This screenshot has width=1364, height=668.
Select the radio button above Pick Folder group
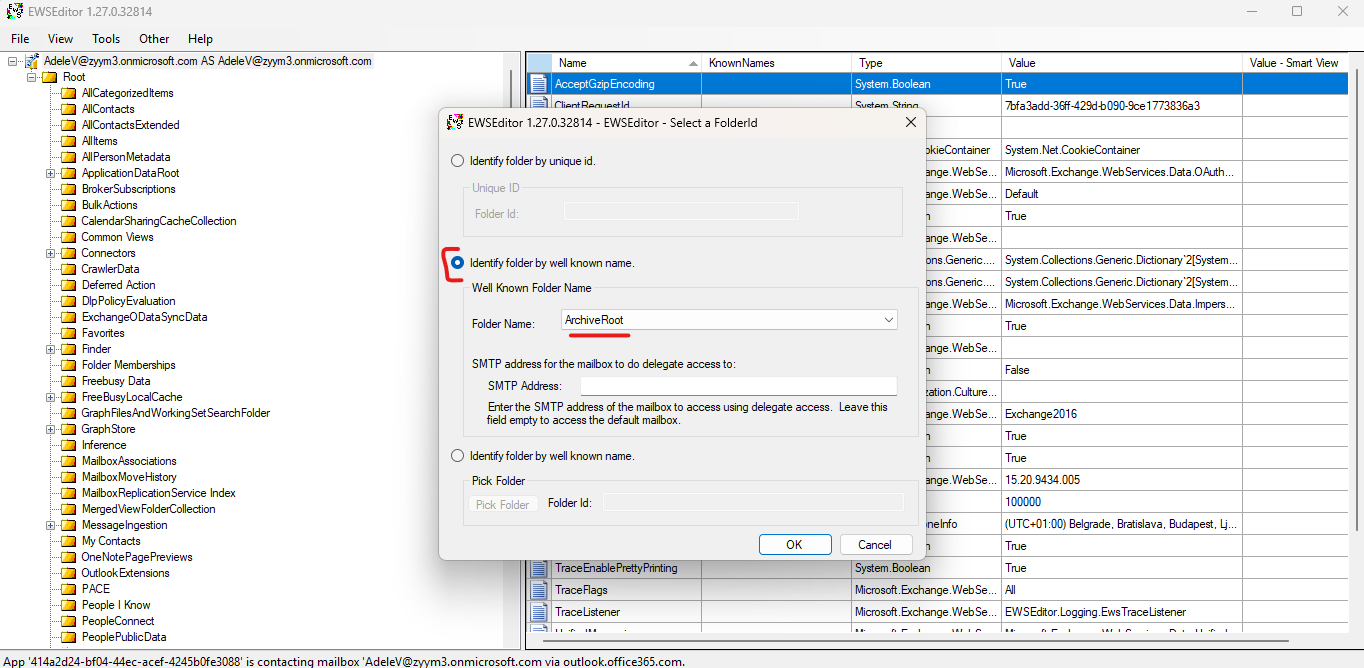[458, 456]
